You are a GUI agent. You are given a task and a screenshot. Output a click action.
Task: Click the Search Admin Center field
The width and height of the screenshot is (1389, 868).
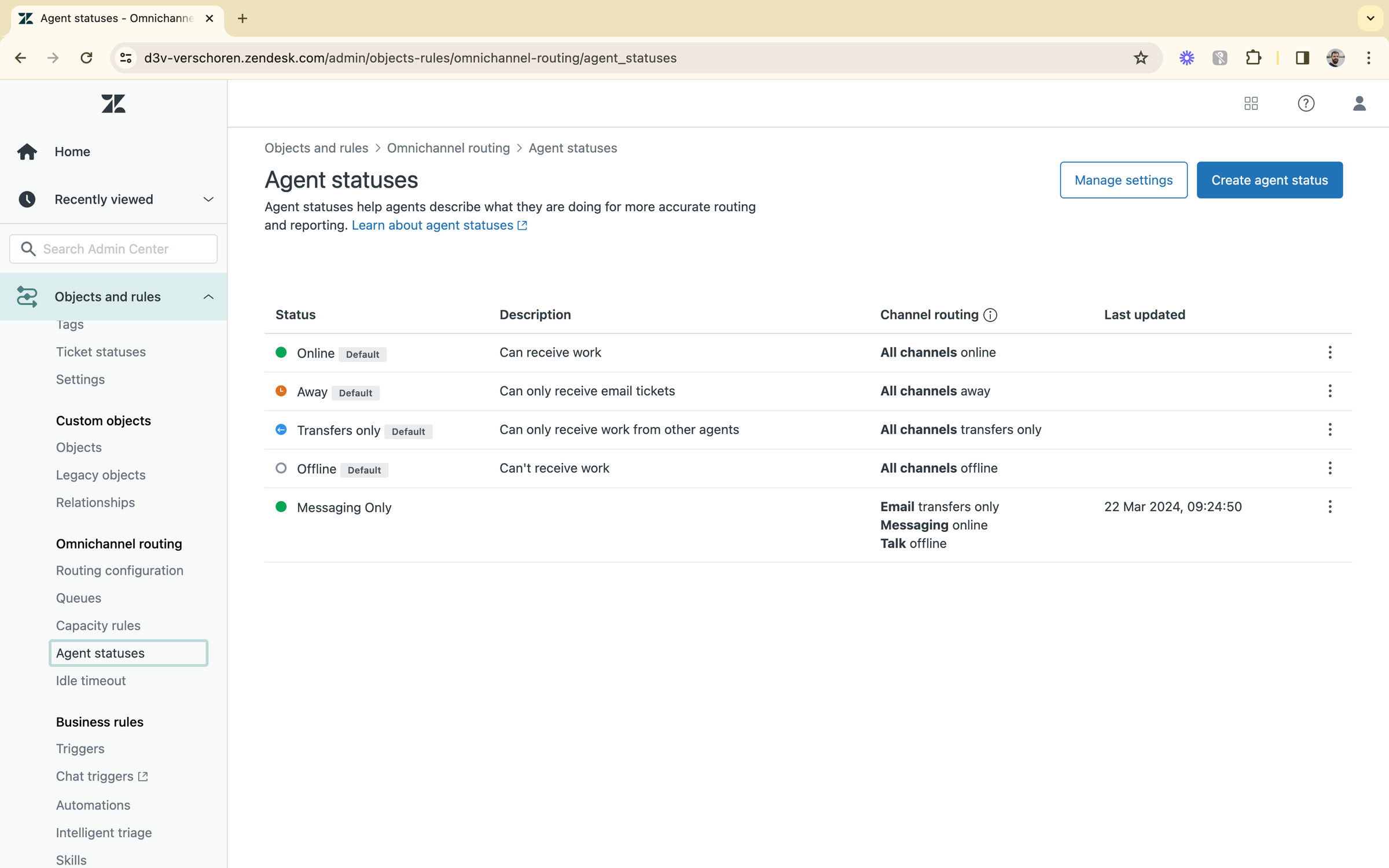[113, 248]
